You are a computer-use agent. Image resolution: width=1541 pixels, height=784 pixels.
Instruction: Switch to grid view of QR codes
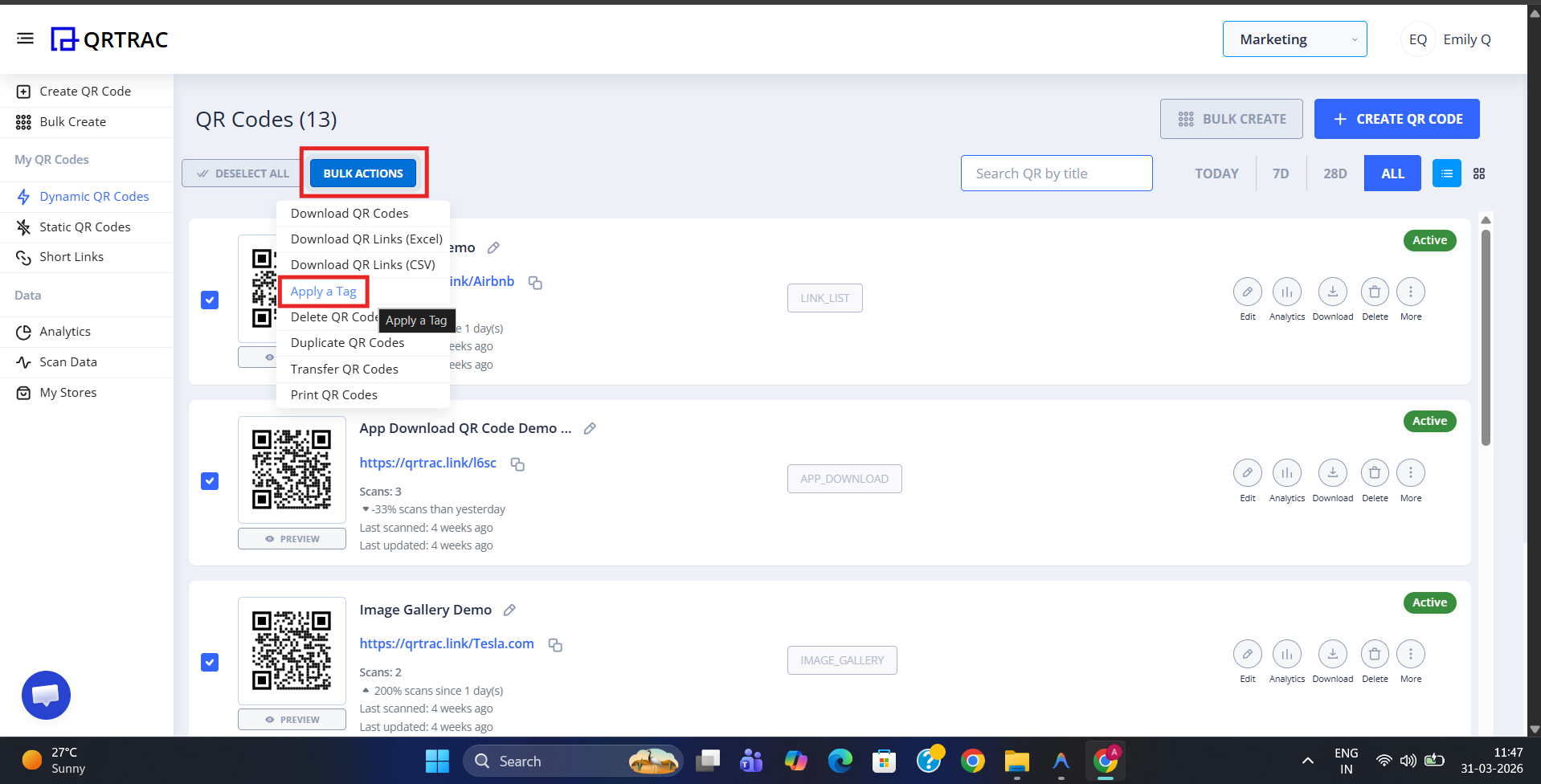(1479, 173)
